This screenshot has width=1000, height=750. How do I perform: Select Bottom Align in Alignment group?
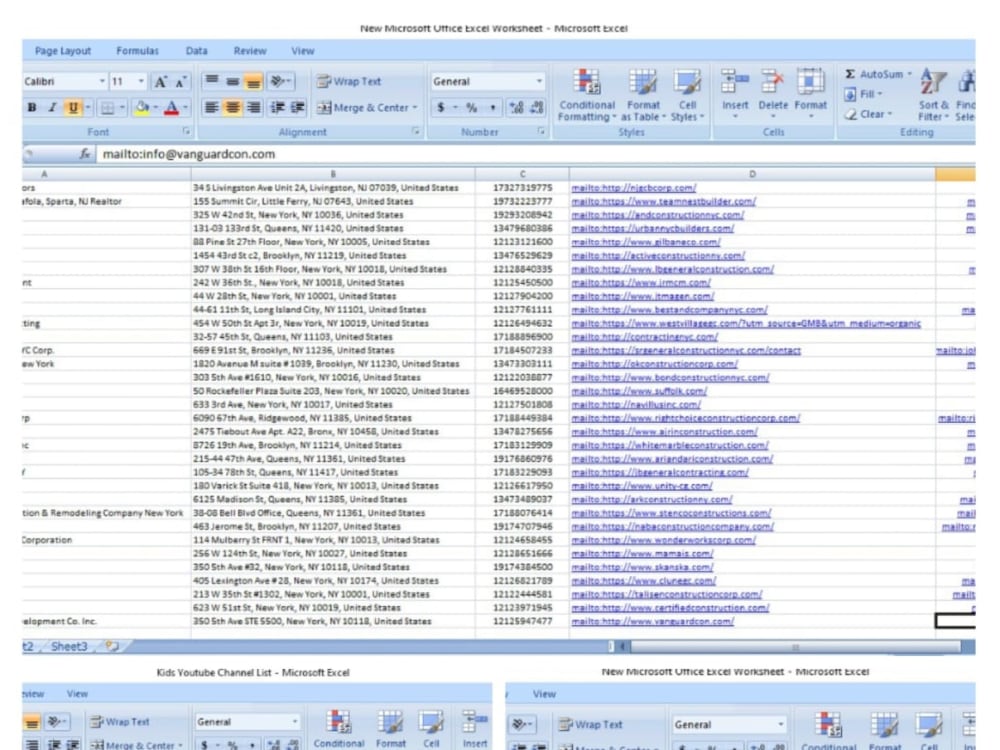[x=253, y=81]
